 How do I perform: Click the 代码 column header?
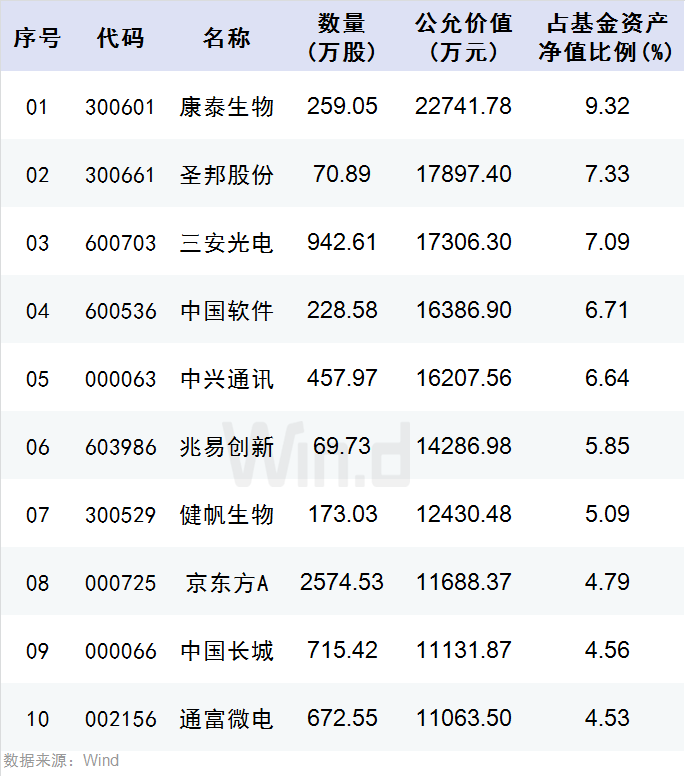tap(120, 38)
